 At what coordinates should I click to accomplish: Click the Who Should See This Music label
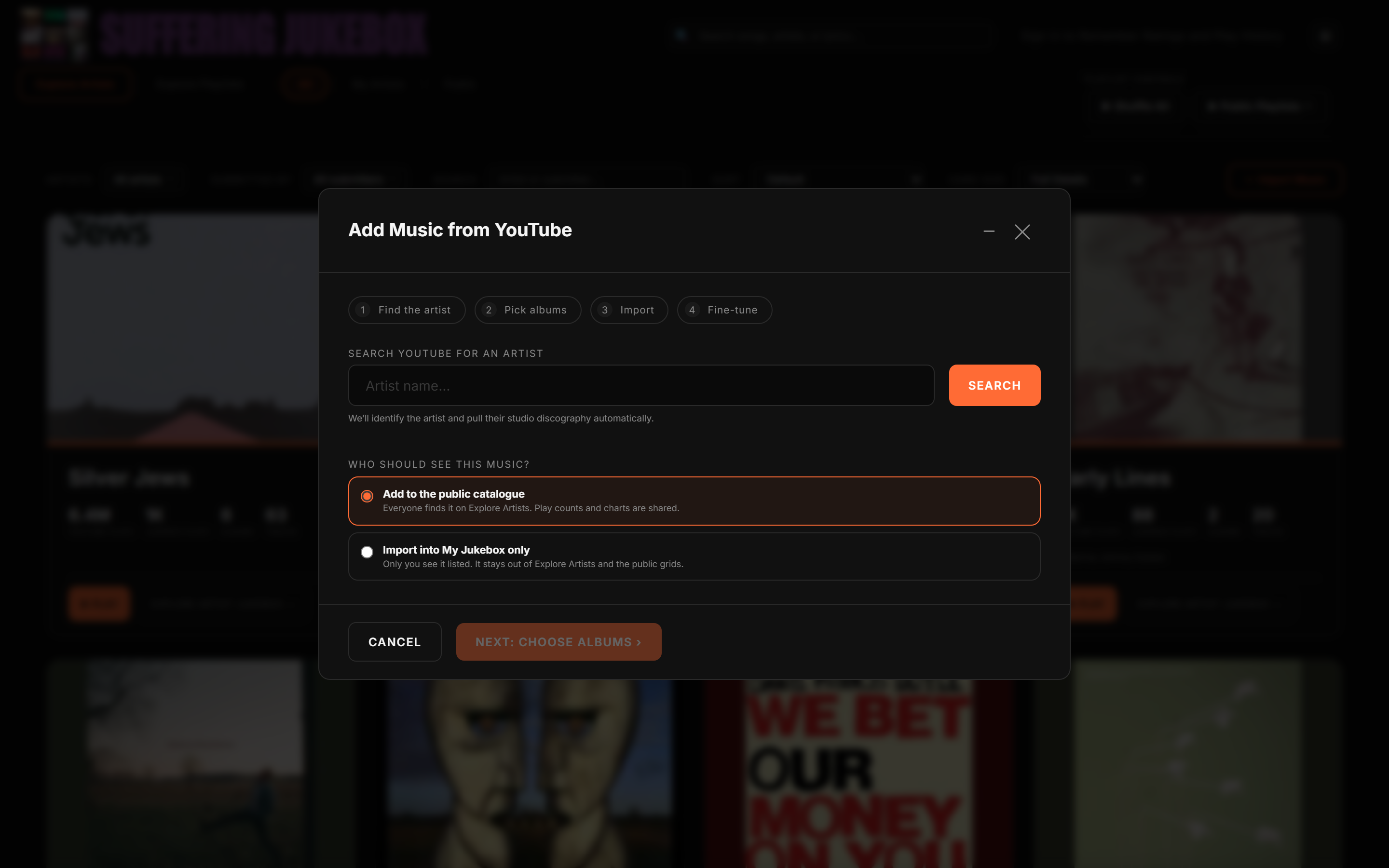point(438,464)
